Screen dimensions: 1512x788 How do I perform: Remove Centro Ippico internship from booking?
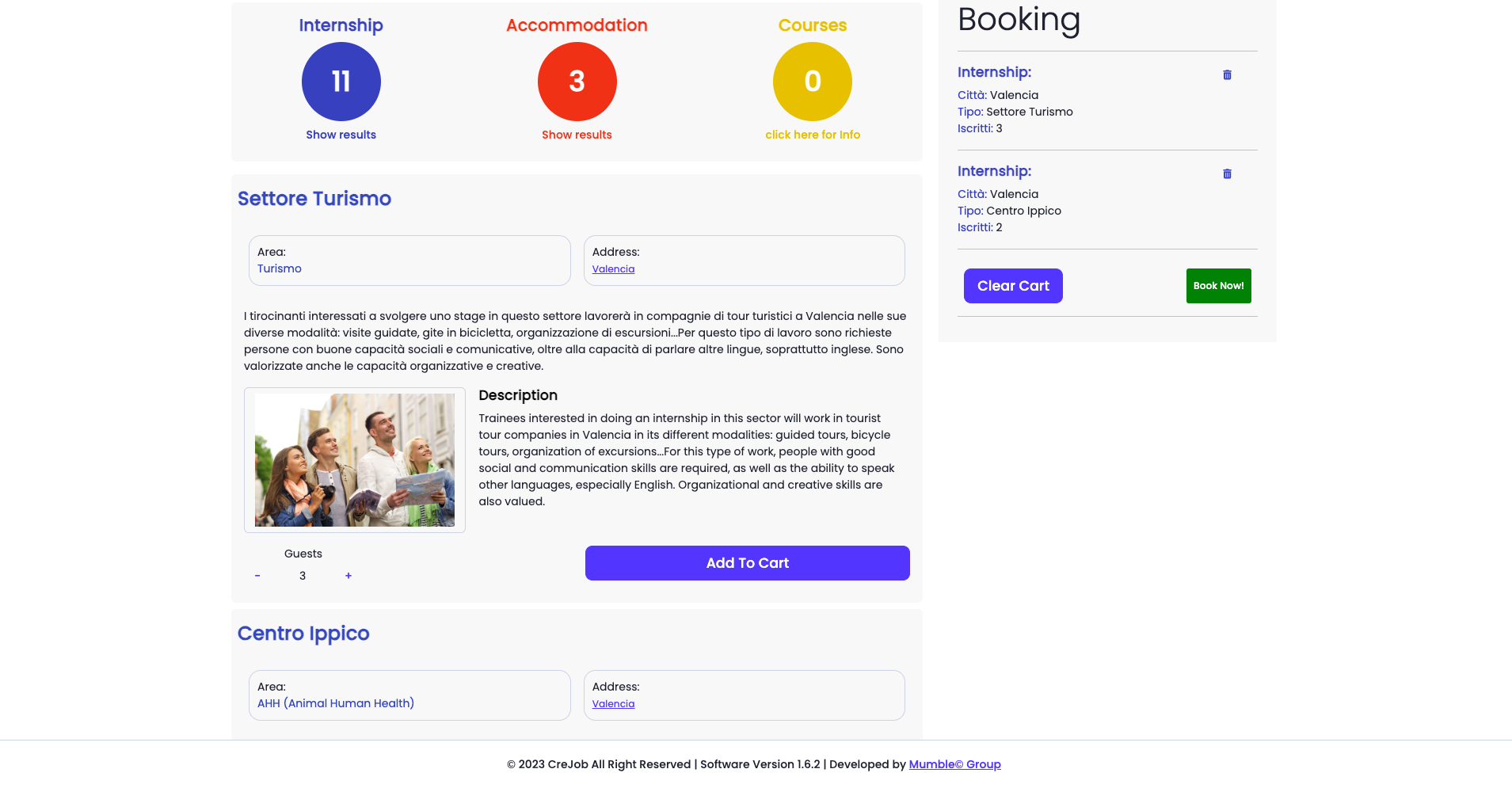coord(1227,174)
